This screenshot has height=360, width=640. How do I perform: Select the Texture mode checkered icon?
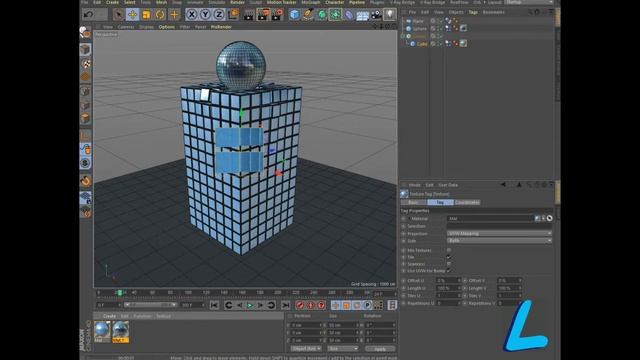coord(85,63)
